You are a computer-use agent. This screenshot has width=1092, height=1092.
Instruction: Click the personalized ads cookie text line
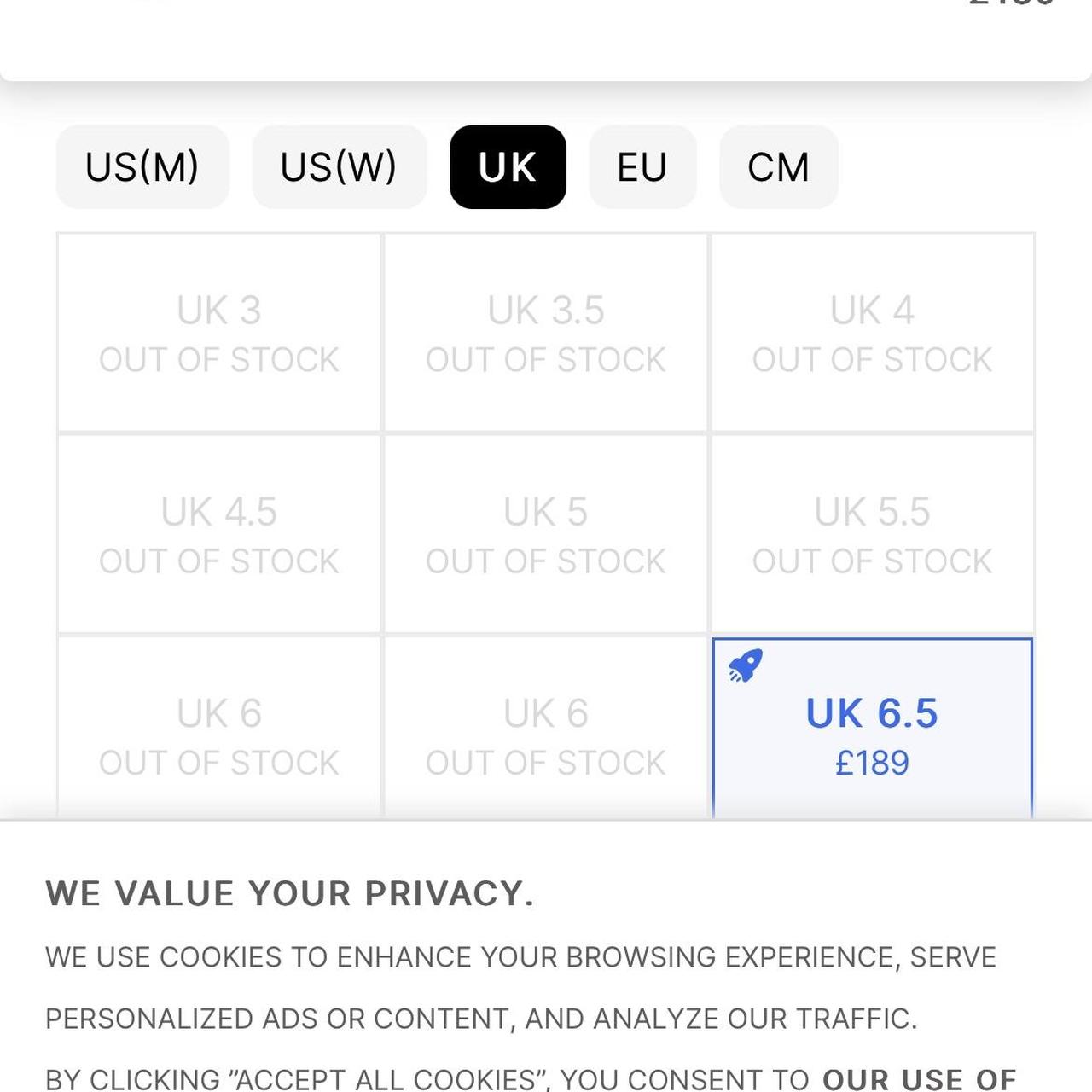tap(481, 1019)
